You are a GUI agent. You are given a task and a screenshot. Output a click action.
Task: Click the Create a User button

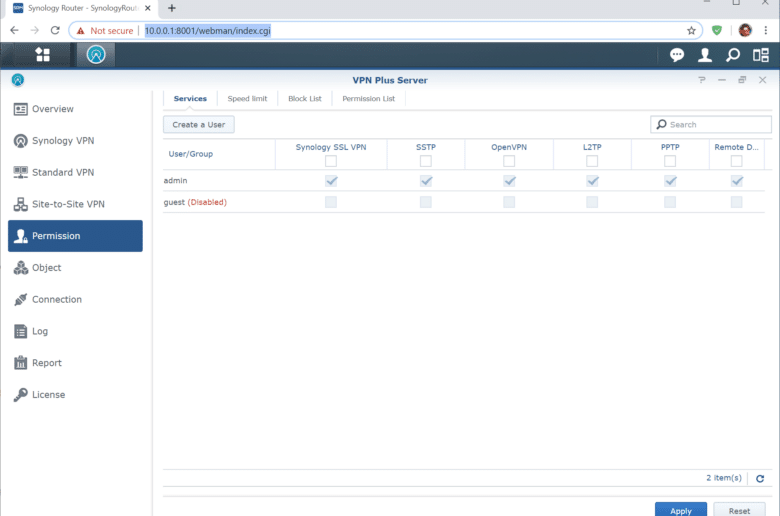(x=199, y=124)
